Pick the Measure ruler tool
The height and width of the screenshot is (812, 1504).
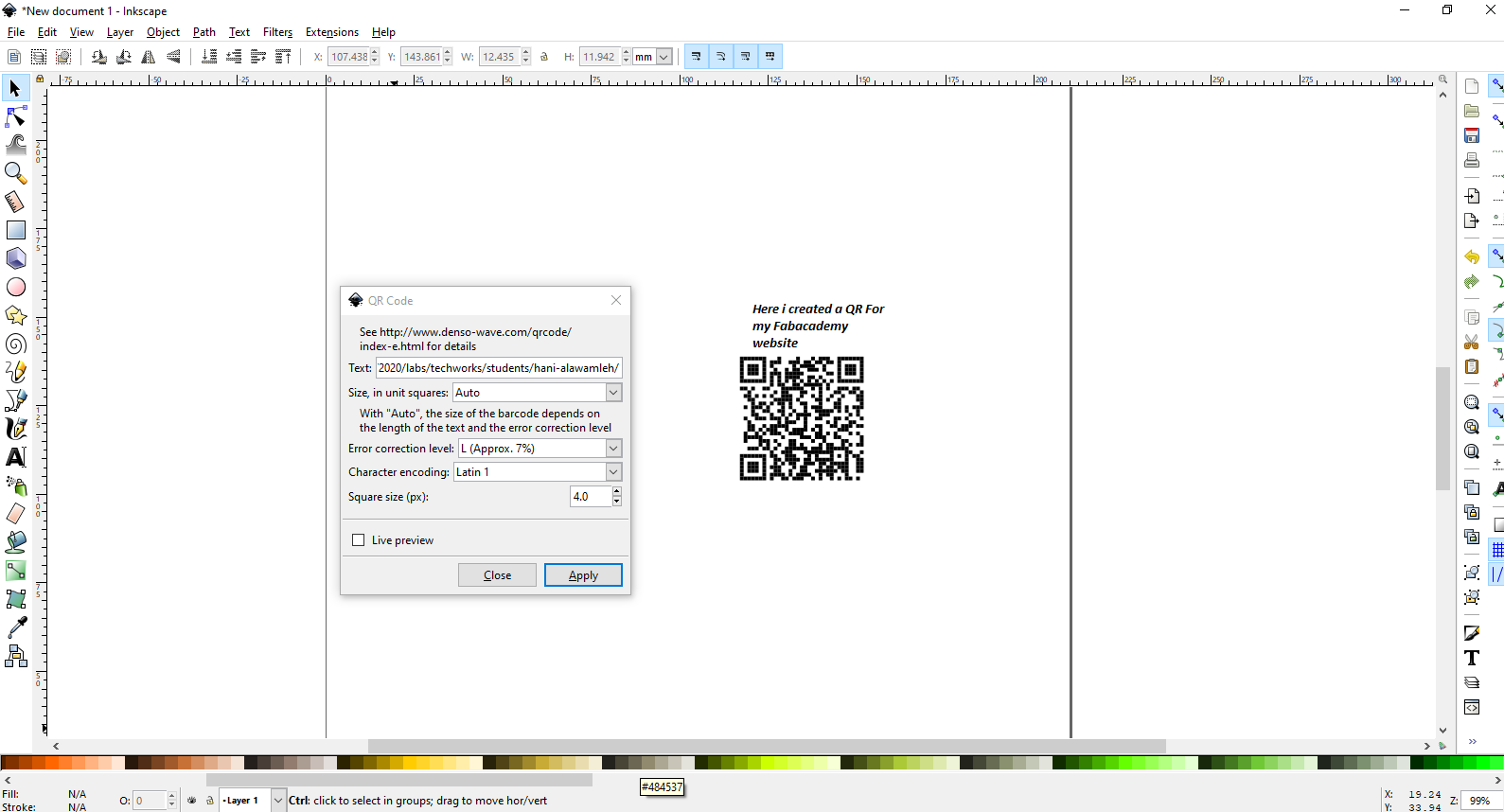[x=15, y=202]
